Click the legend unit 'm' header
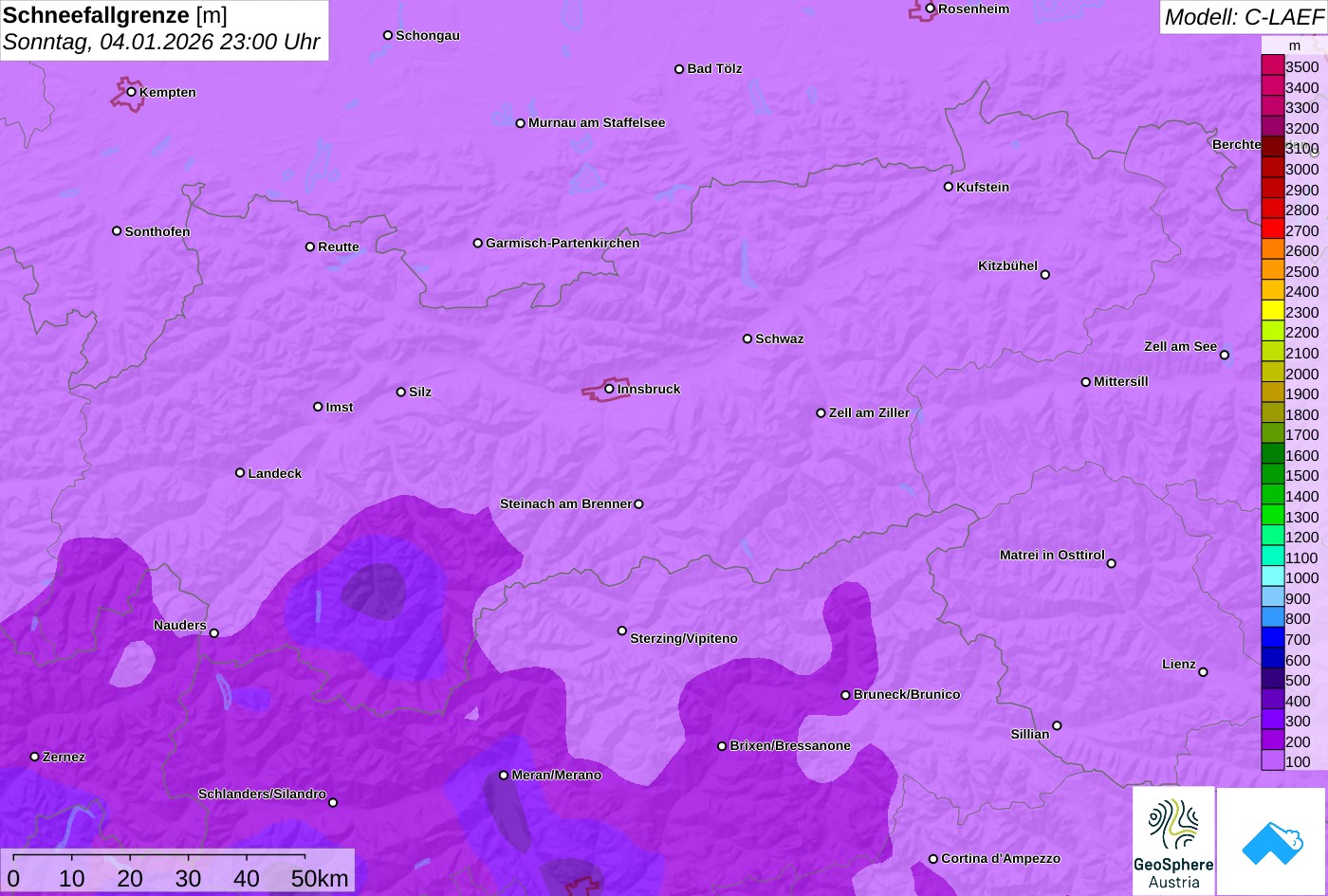 1295,46
